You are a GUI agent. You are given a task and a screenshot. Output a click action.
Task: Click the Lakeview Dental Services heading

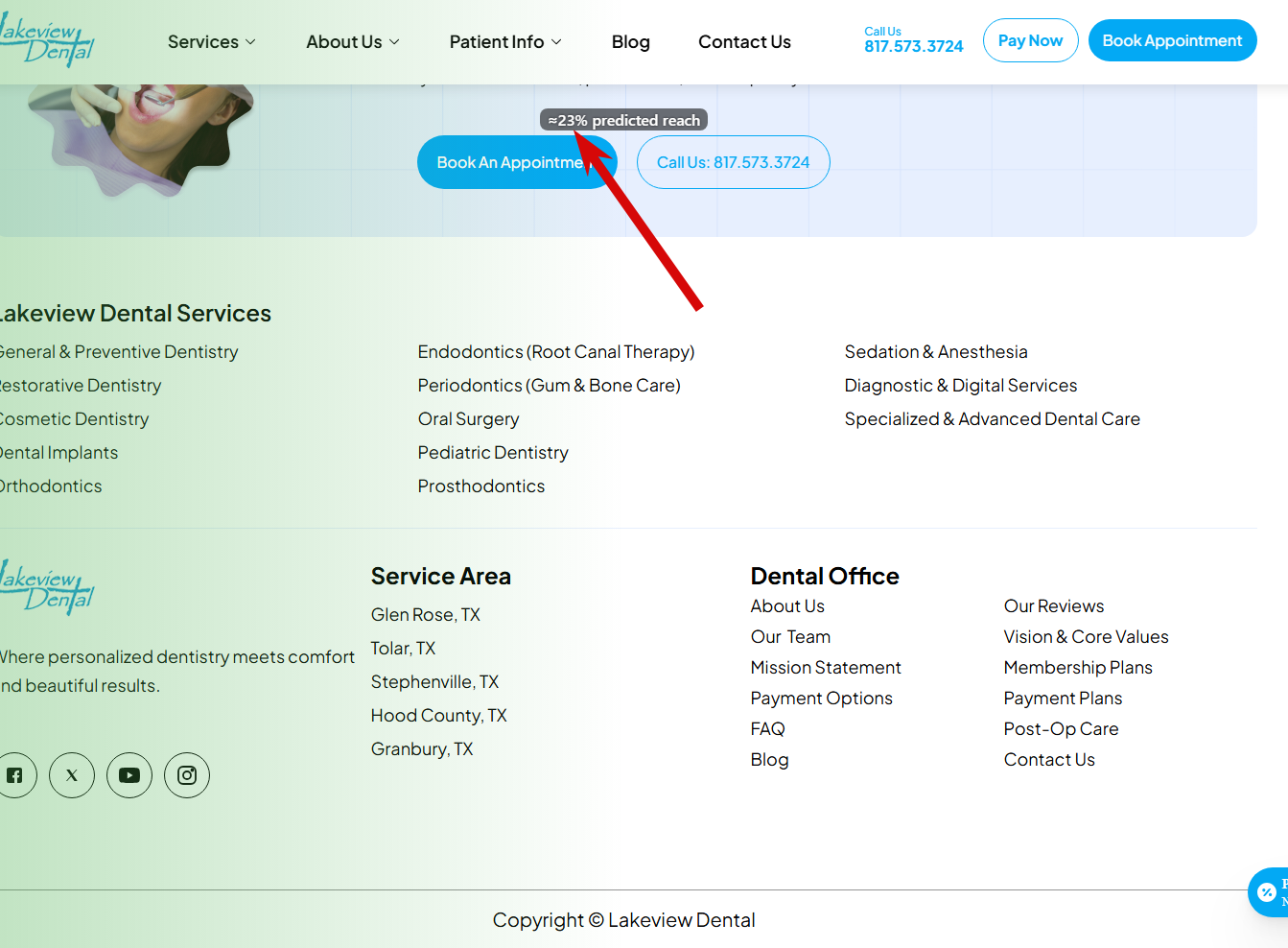[134, 314]
